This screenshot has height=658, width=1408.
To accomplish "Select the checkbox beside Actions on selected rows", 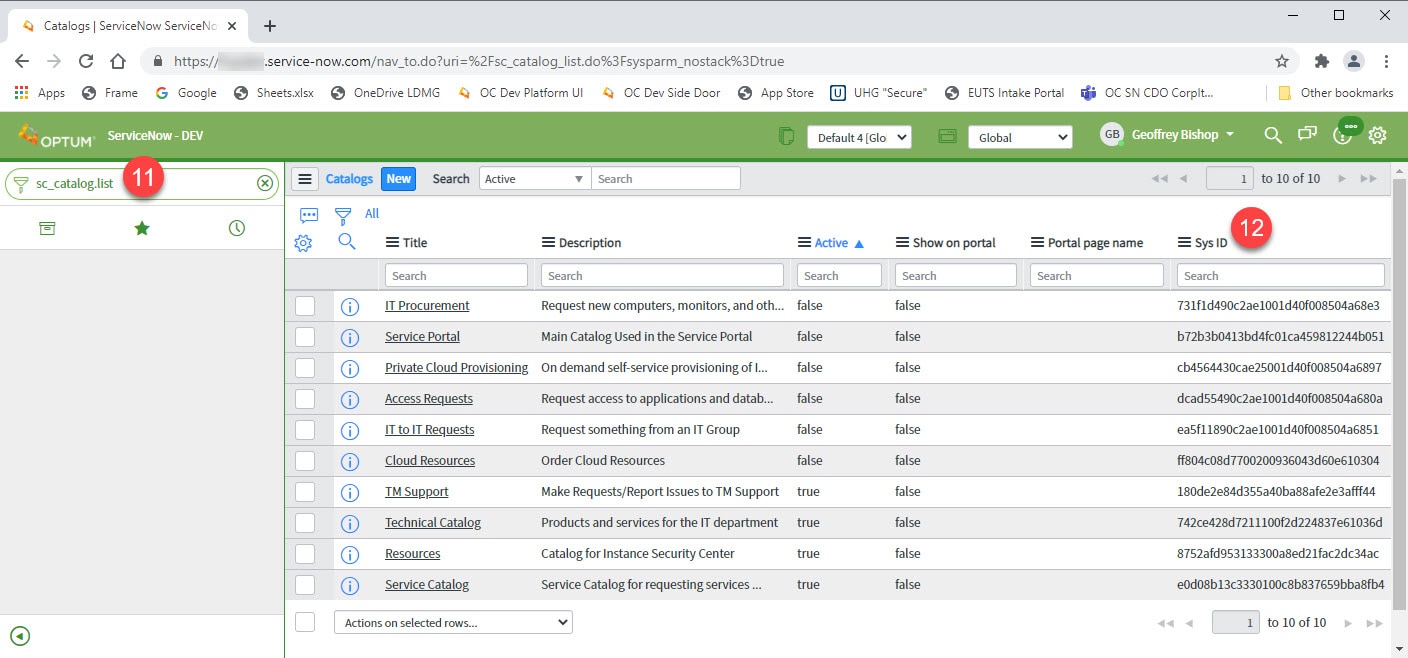I will tap(305, 621).
